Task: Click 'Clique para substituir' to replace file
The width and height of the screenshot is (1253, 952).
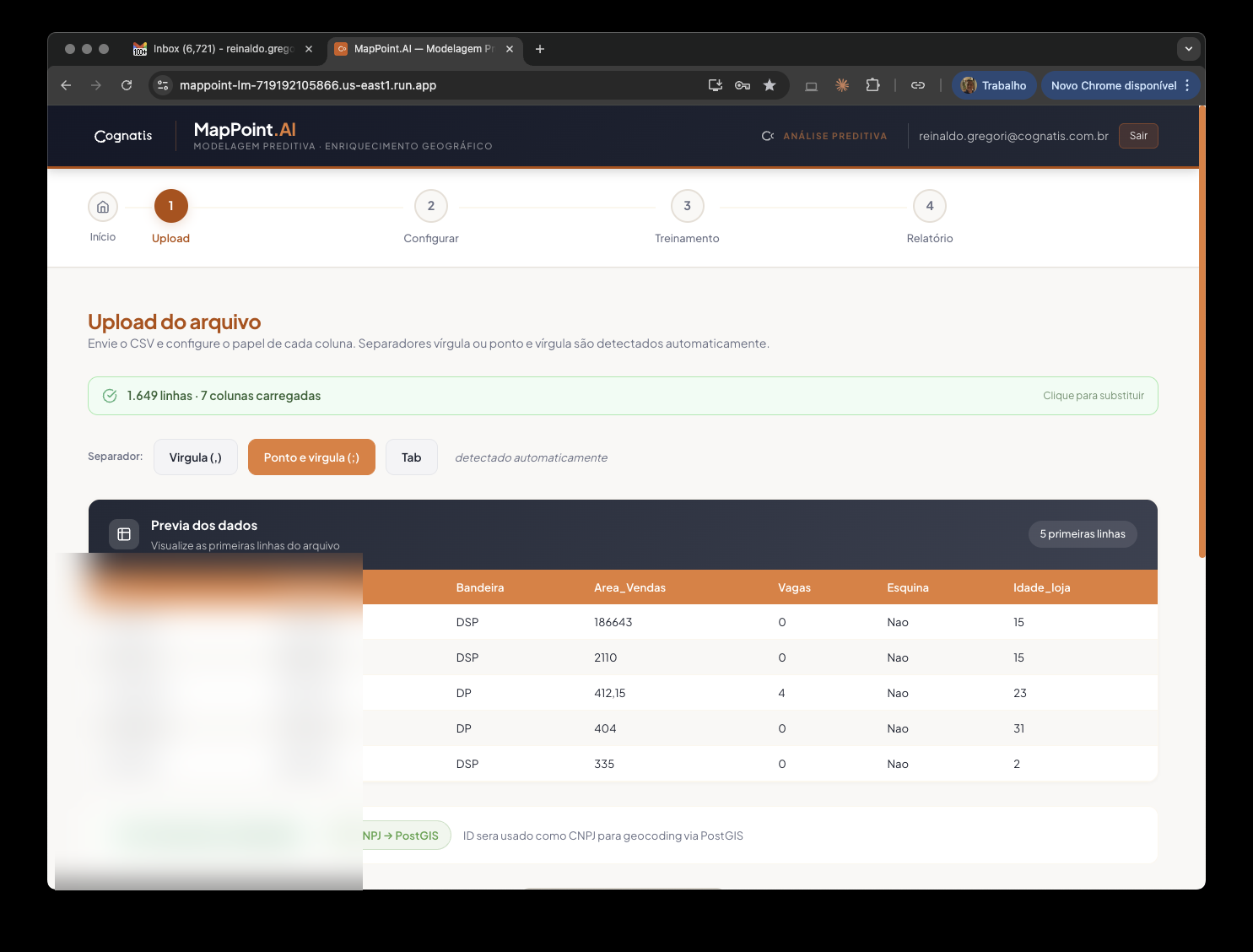Action: [x=1094, y=396]
